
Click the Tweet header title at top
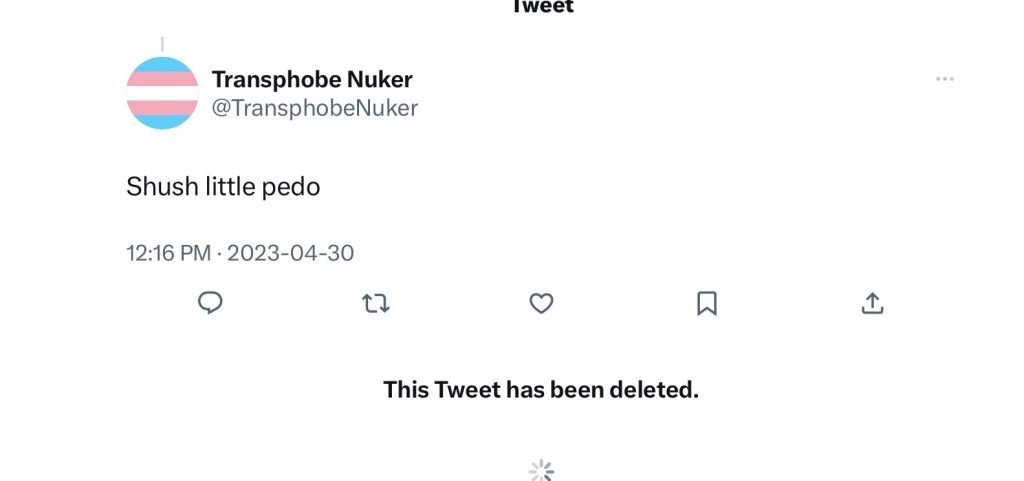541,7
